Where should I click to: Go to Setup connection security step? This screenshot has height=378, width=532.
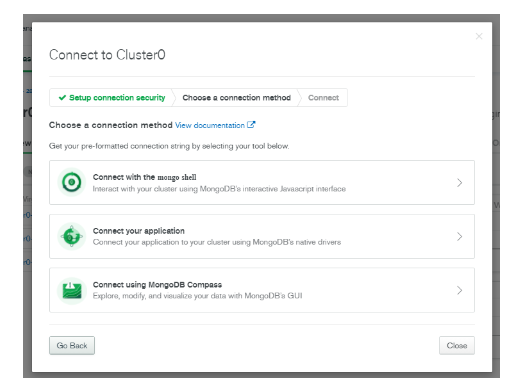pos(112,98)
